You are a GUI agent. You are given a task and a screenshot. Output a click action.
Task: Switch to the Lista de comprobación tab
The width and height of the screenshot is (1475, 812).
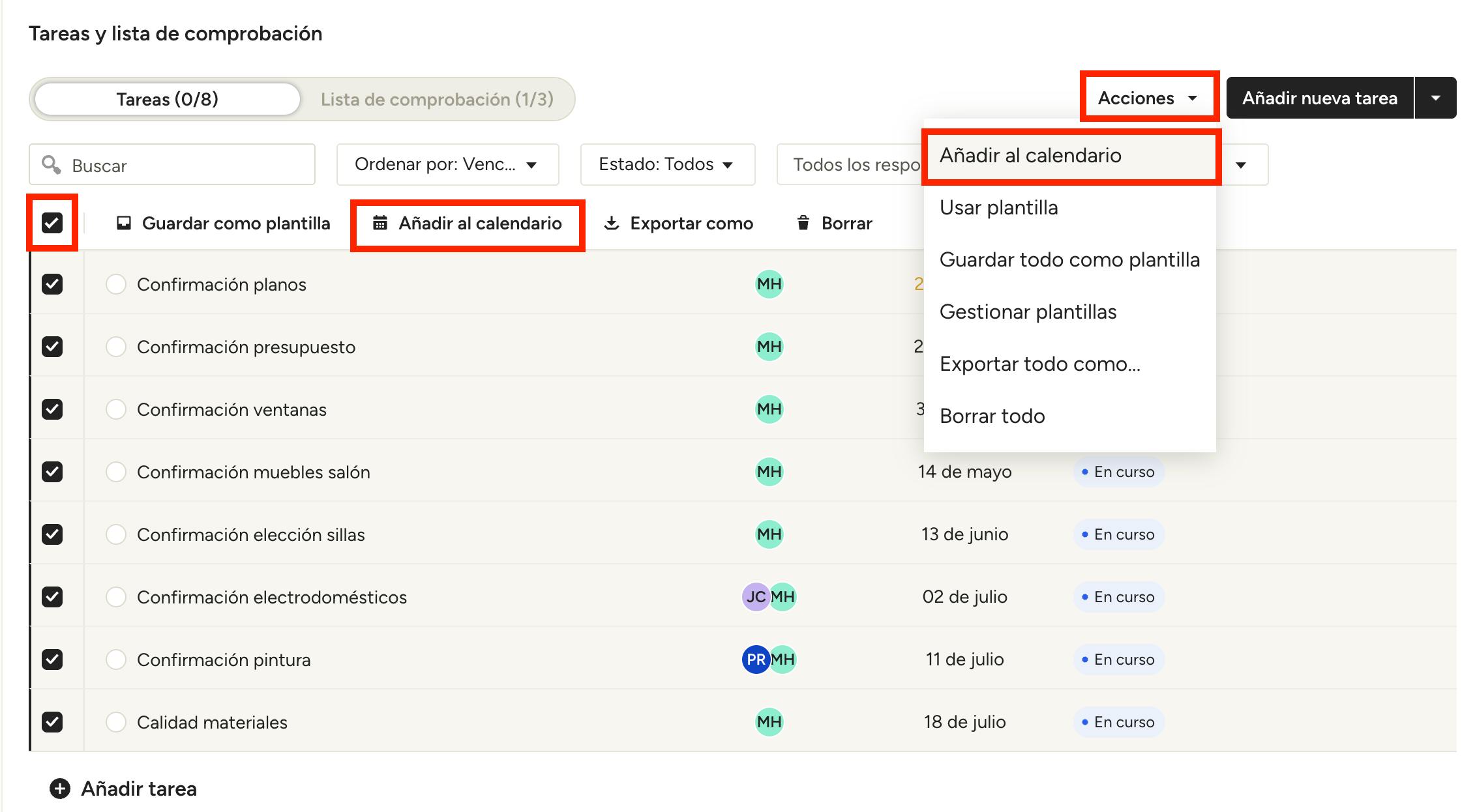pos(437,99)
